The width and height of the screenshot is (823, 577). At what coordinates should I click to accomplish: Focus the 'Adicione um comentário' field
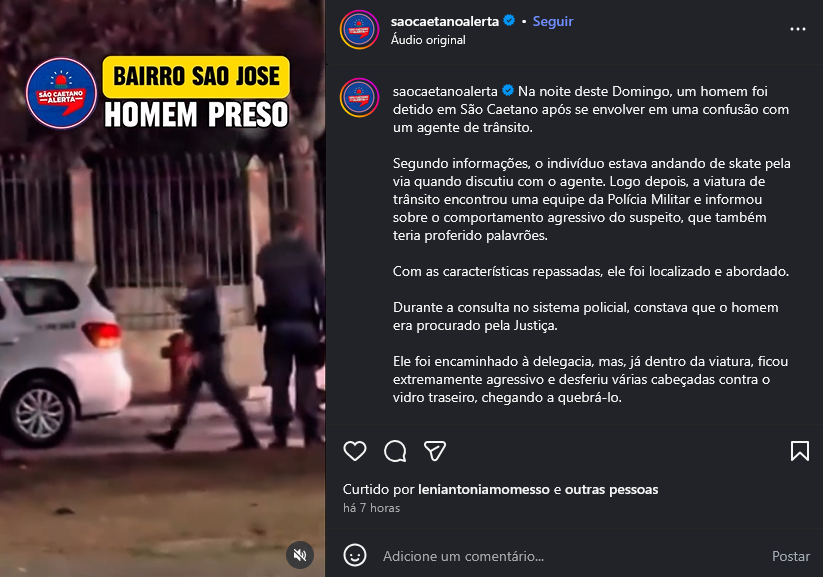(569, 556)
